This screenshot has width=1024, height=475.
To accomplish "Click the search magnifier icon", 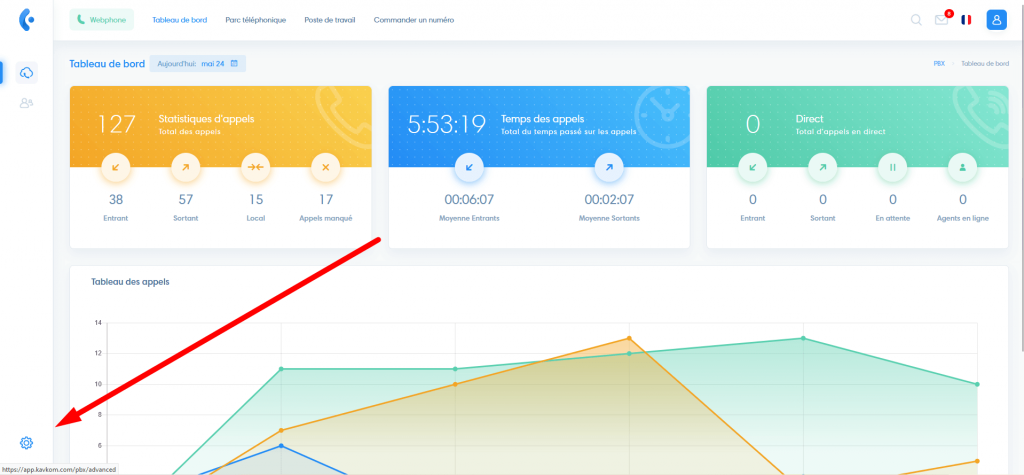I will (916, 20).
